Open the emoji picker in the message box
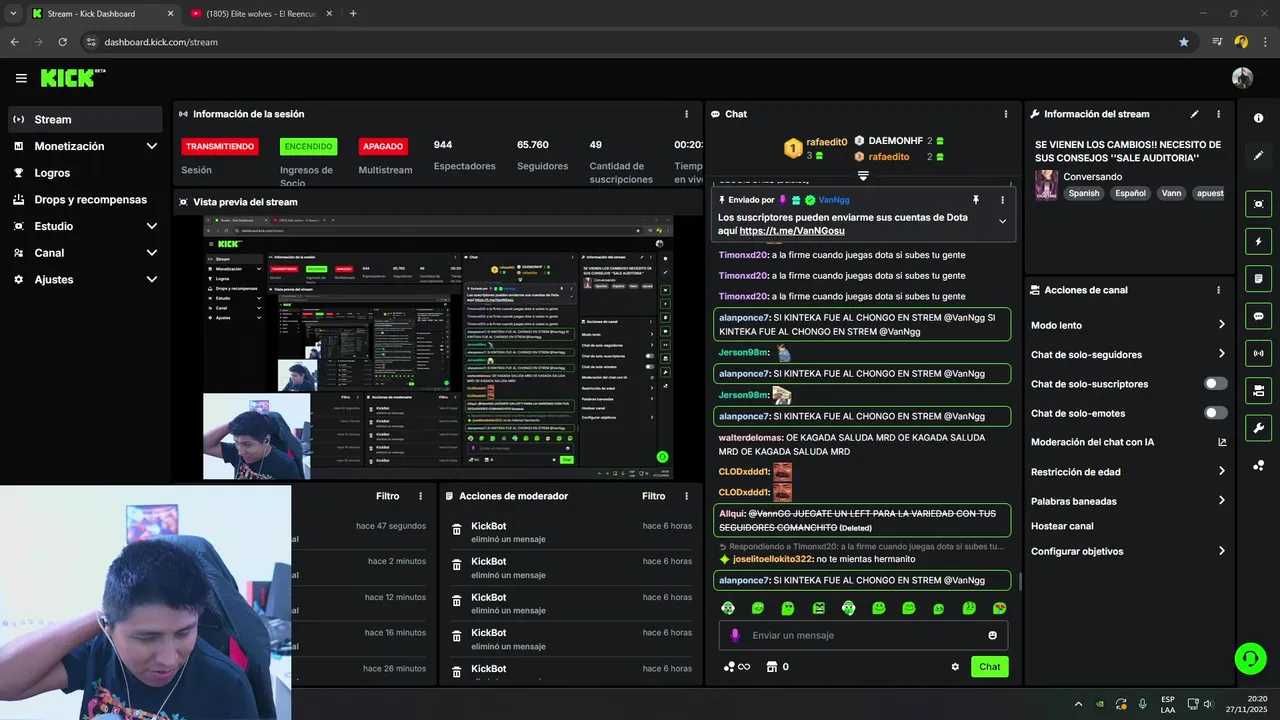The width and height of the screenshot is (1280, 720). tap(992, 635)
